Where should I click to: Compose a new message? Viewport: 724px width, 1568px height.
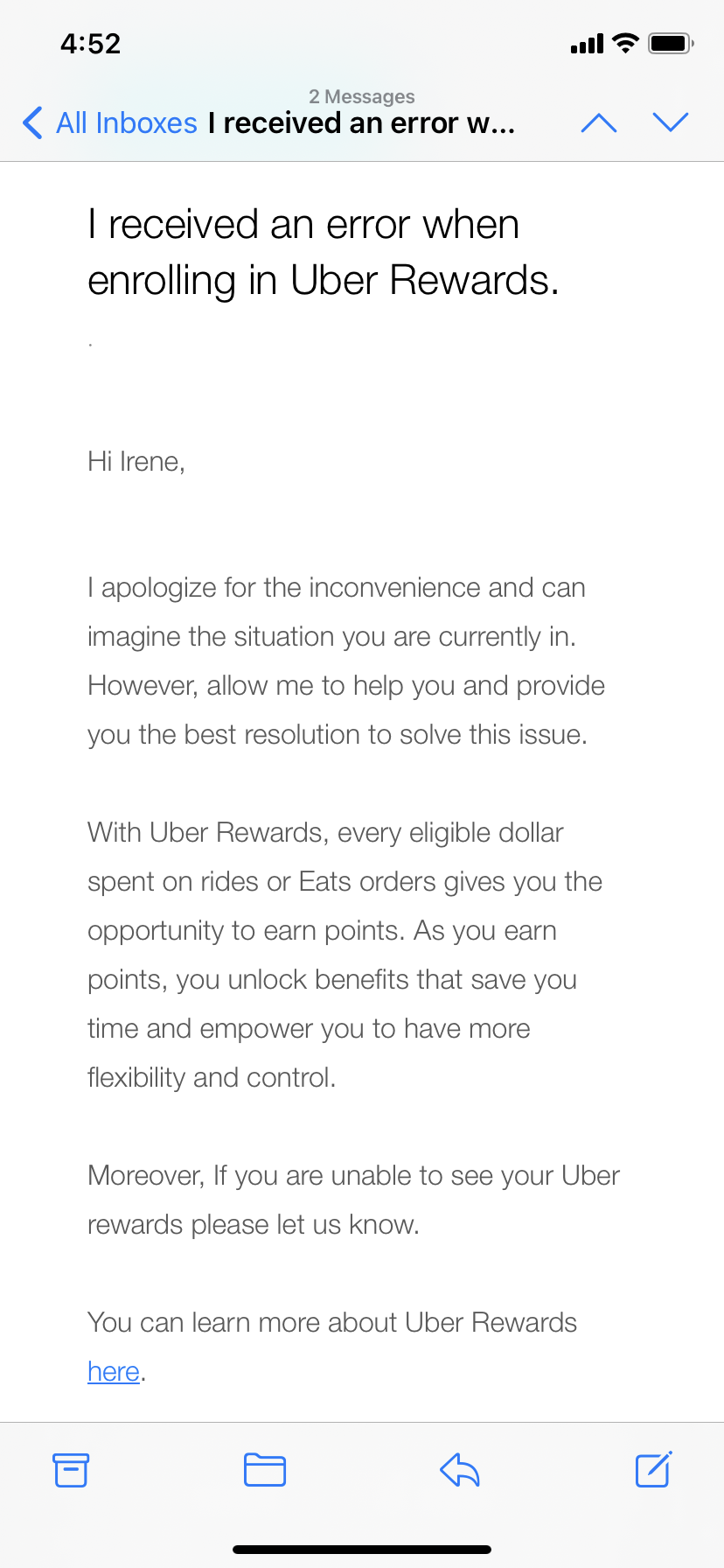click(653, 1470)
